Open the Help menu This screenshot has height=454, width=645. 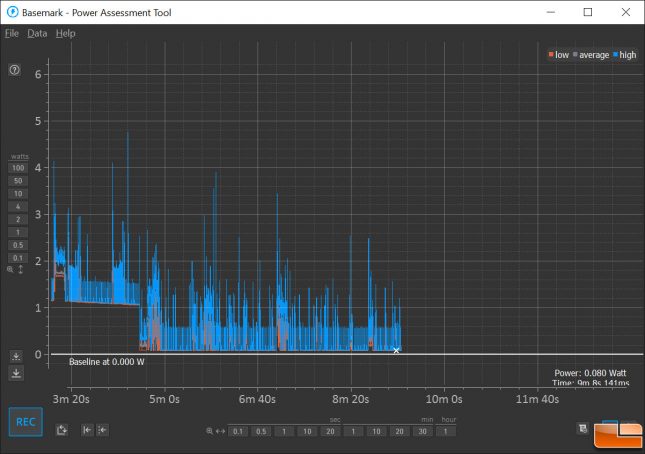coord(65,33)
